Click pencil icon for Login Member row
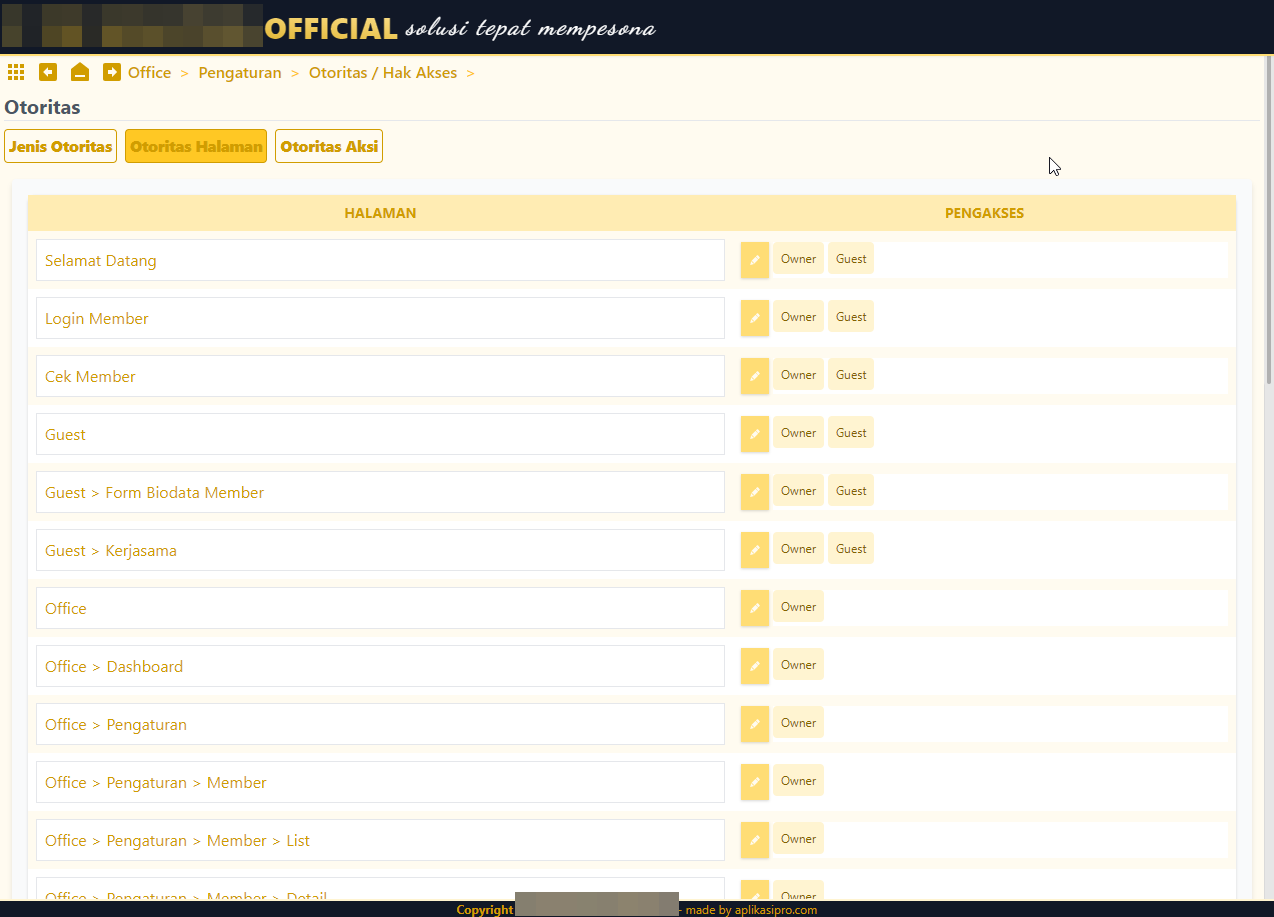This screenshot has width=1274, height=917. [x=755, y=318]
